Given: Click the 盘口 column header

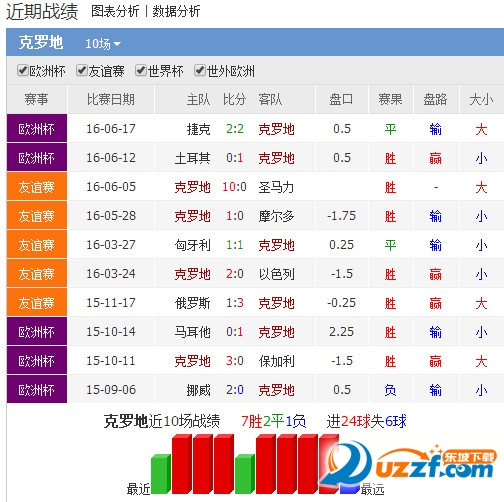Looking at the screenshot, I should (x=341, y=99).
